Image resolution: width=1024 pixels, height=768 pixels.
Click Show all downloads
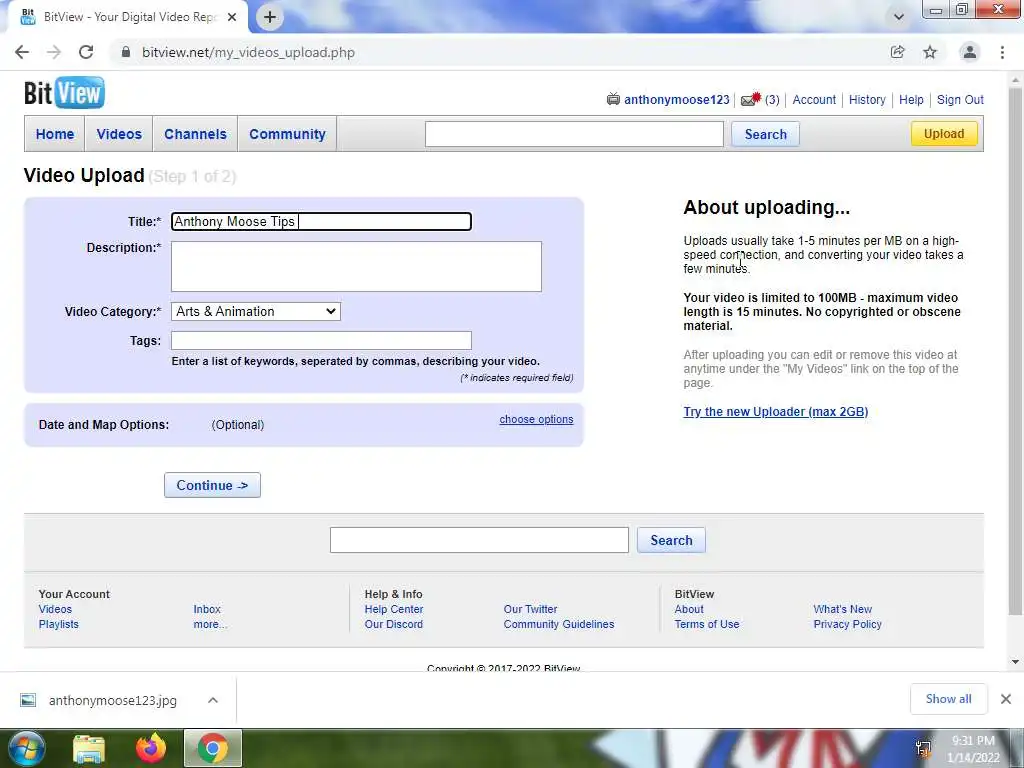[x=948, y=699]
